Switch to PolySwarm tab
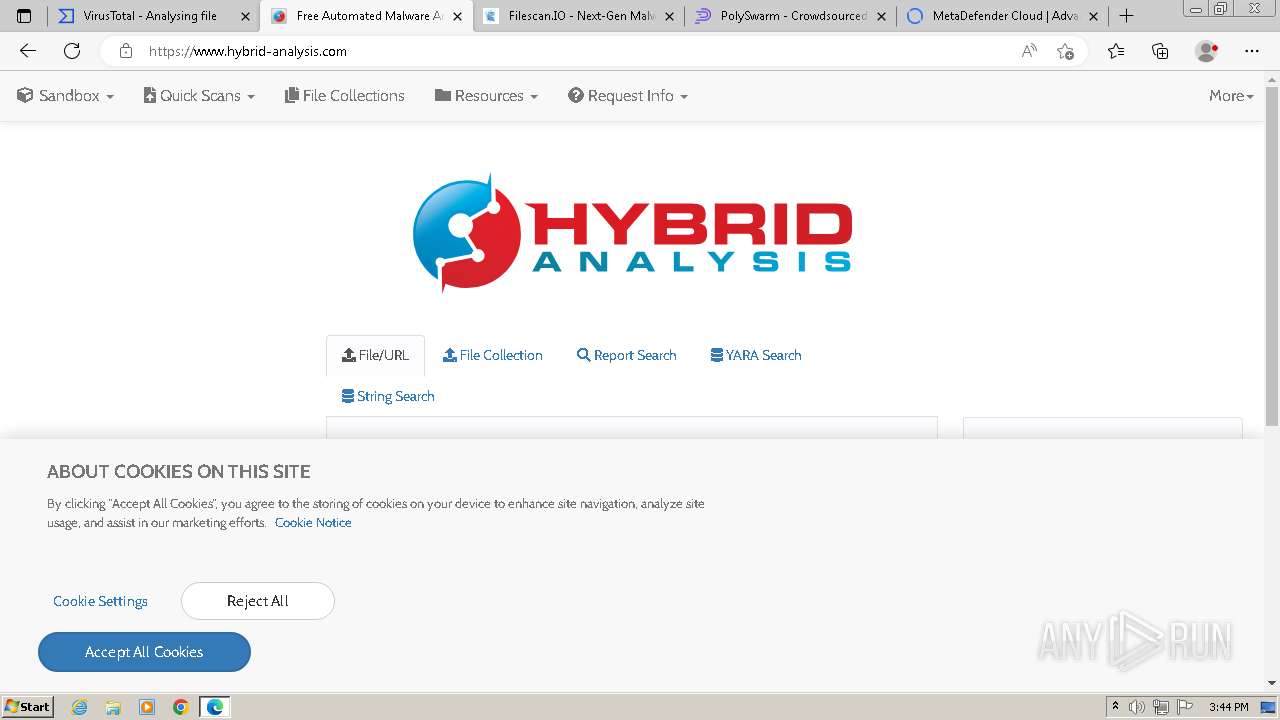This screenshot has width=1280, height=720. coord(790,16)
